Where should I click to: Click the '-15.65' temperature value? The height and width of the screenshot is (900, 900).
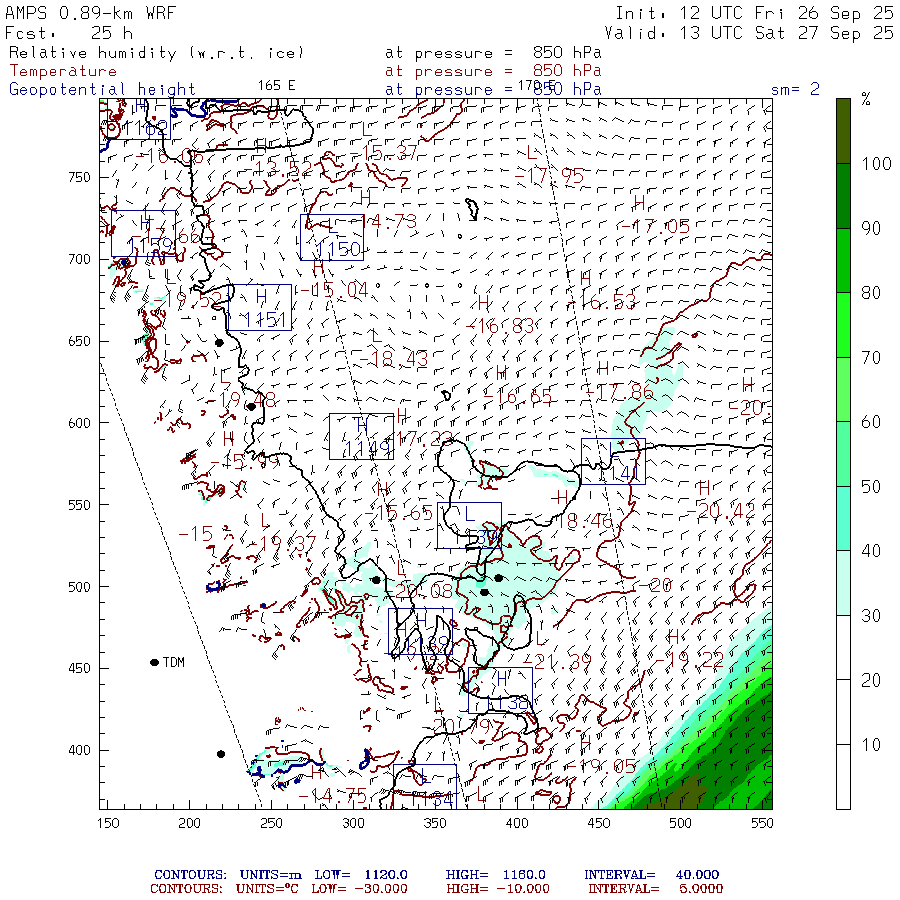pos(398,513)
